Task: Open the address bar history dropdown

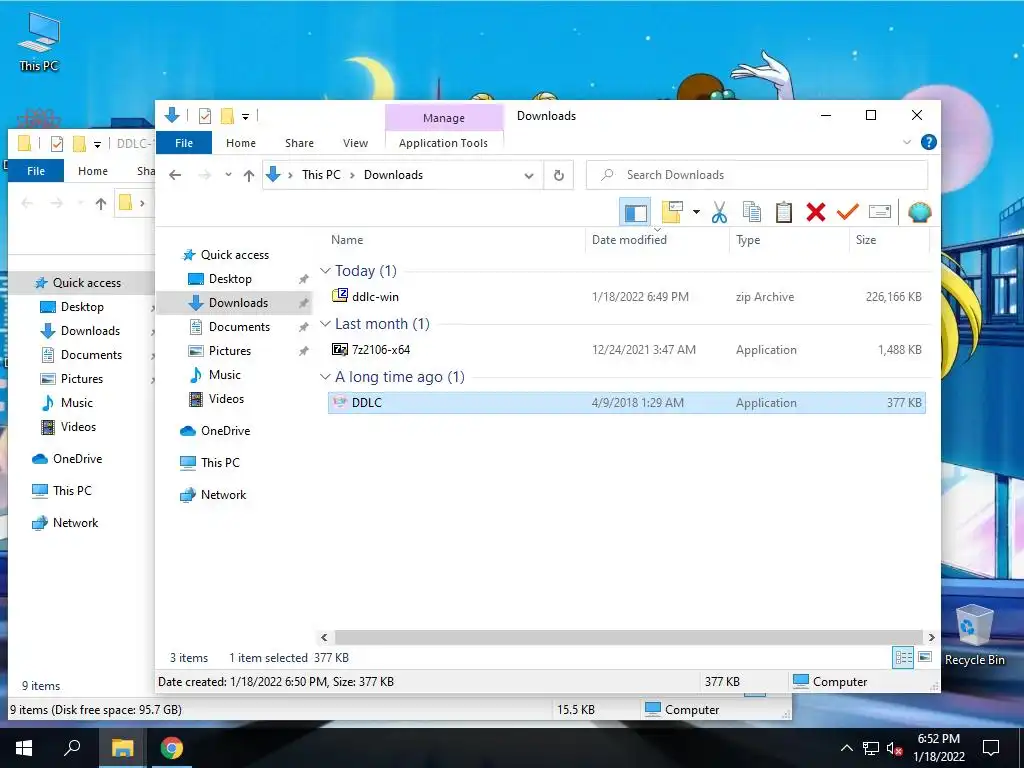Action: [529, 175]
